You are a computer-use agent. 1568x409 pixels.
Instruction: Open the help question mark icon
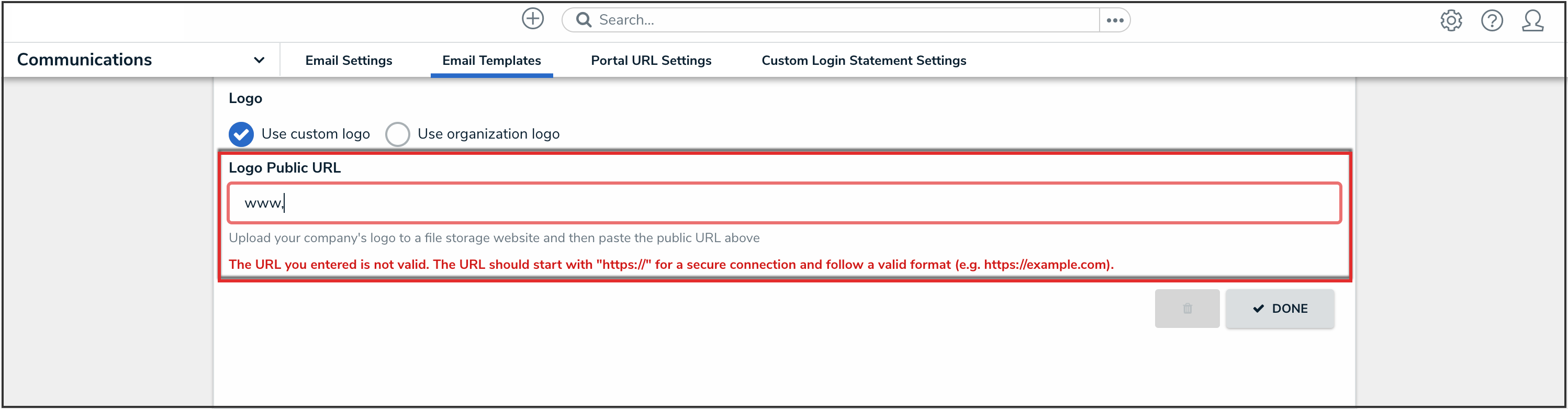click(1492, 21)
